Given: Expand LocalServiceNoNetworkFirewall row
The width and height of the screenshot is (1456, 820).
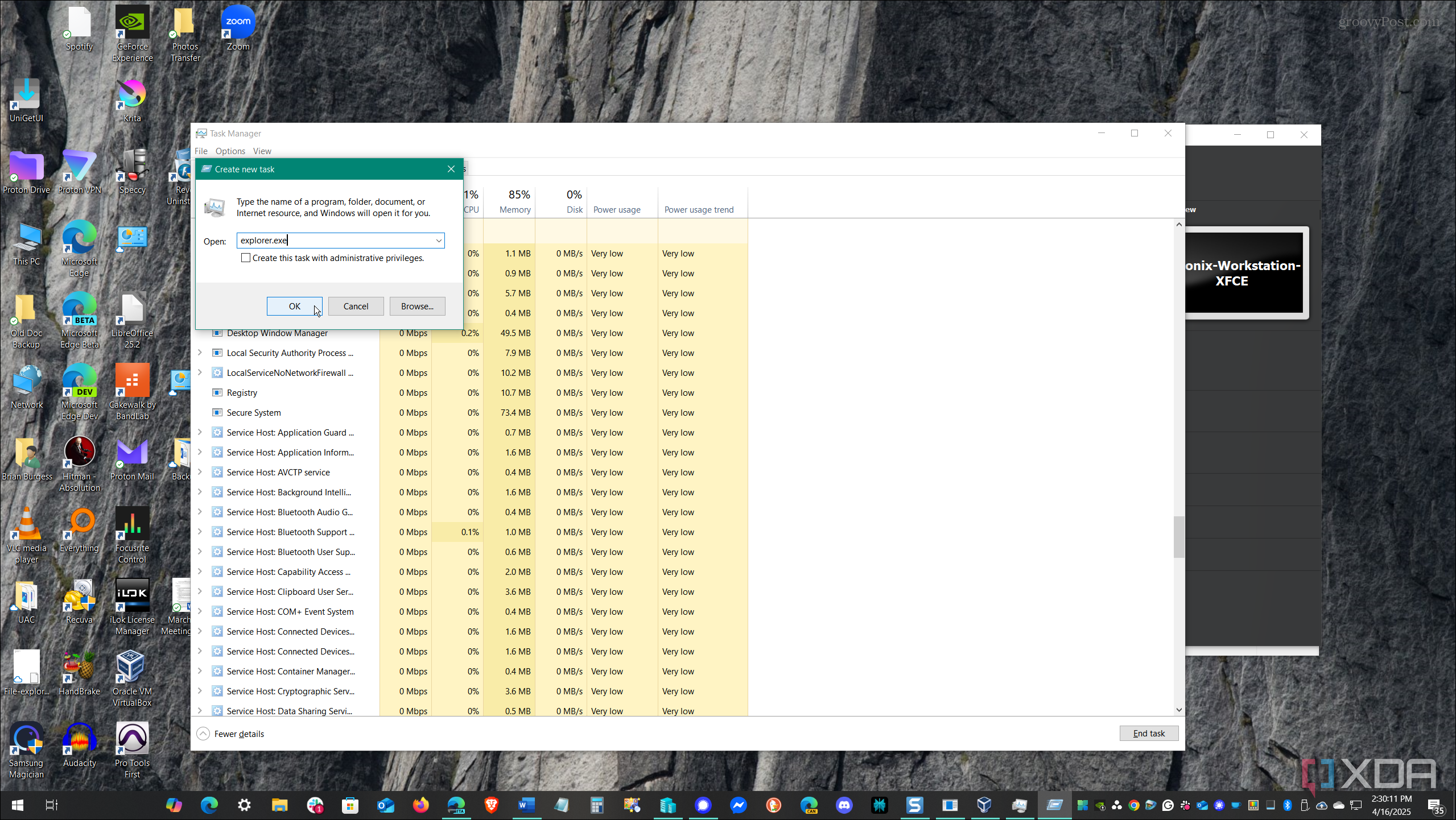Looking at the screenshot, I should tap(200, 372).
